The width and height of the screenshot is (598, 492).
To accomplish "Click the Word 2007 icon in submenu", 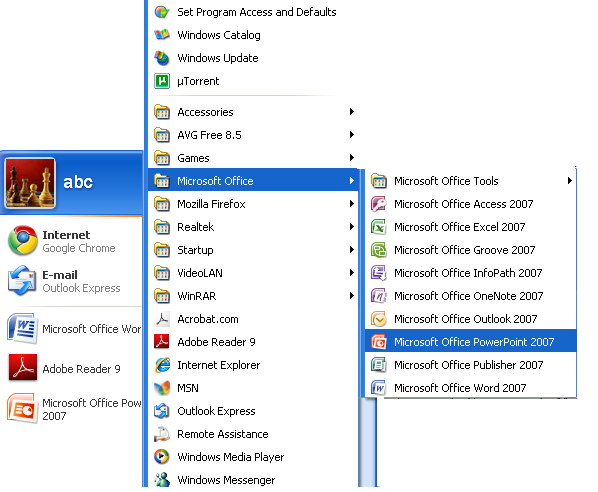I will point(379,388).
